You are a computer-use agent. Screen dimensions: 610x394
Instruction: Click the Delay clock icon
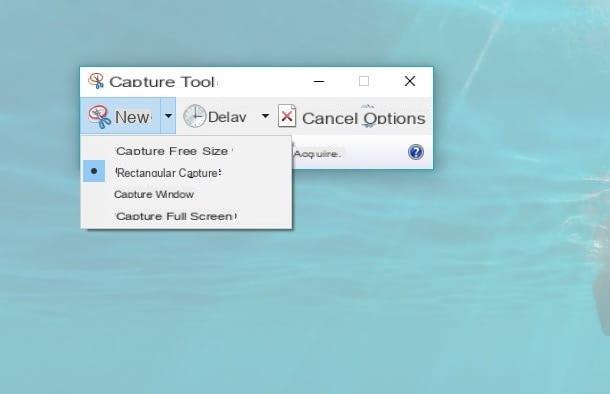coord(194,116)
